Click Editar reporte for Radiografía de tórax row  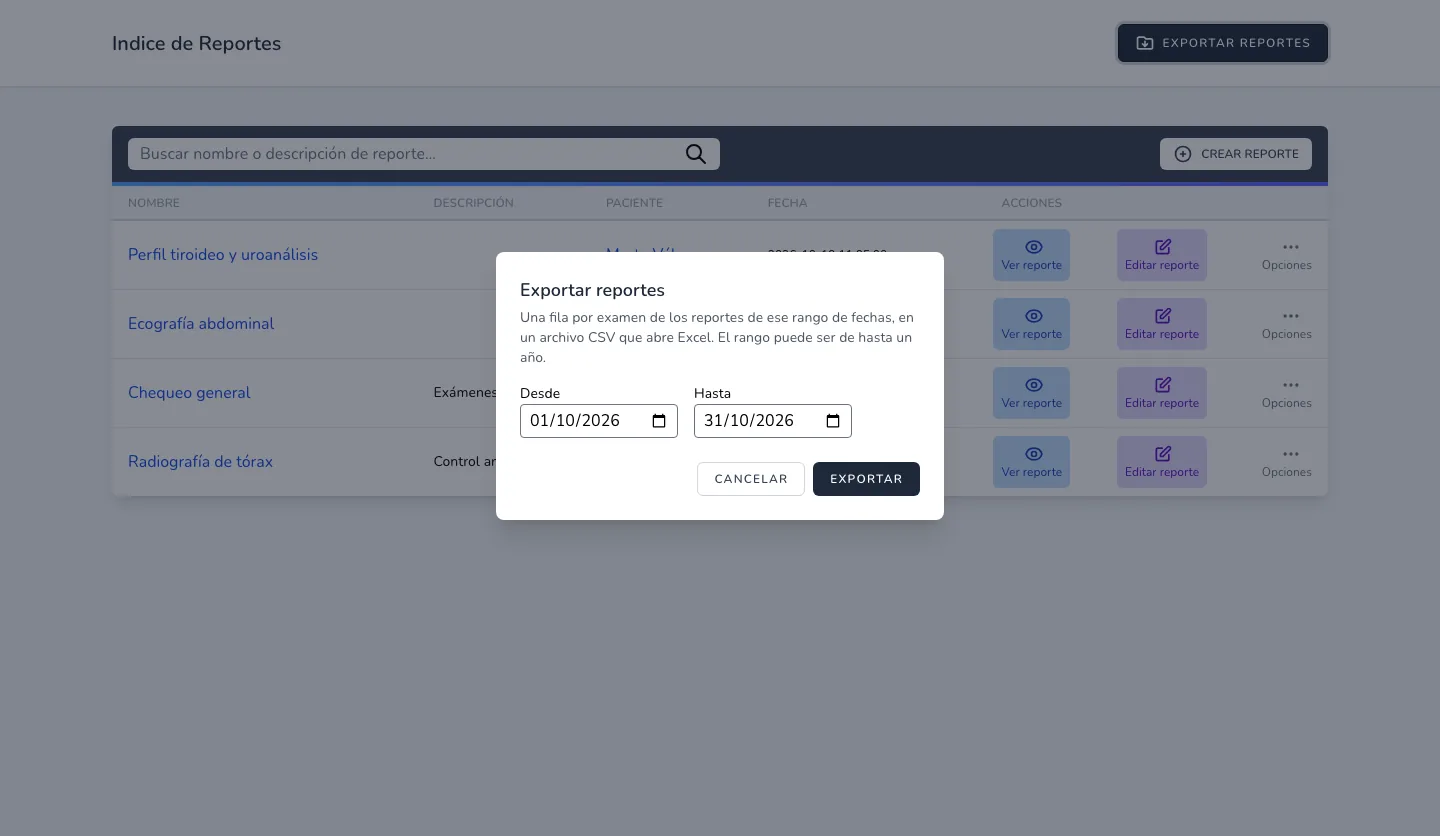[1162, 462]
